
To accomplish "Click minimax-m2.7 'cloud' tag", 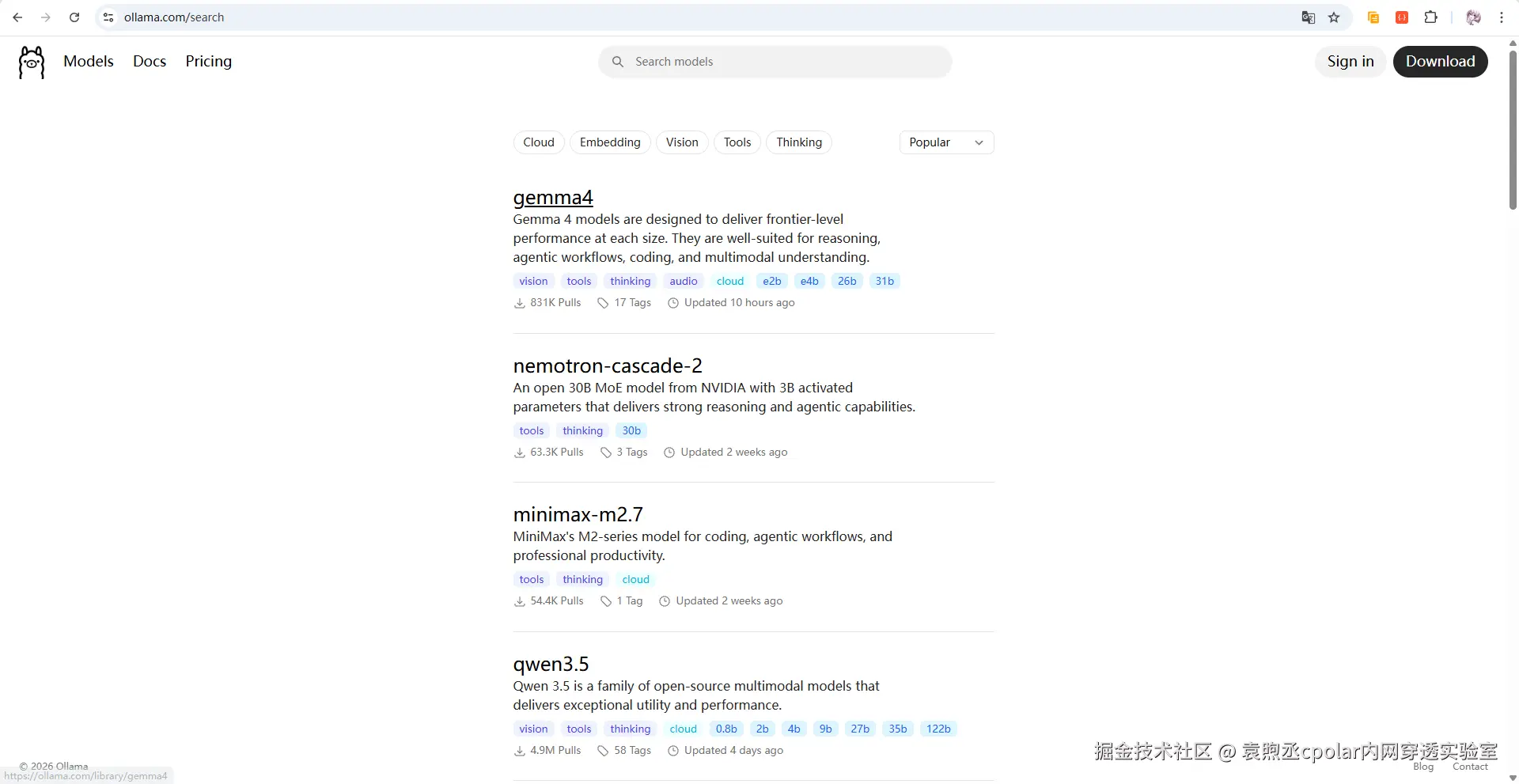I will pyautogui.click(x=636, y=579).
